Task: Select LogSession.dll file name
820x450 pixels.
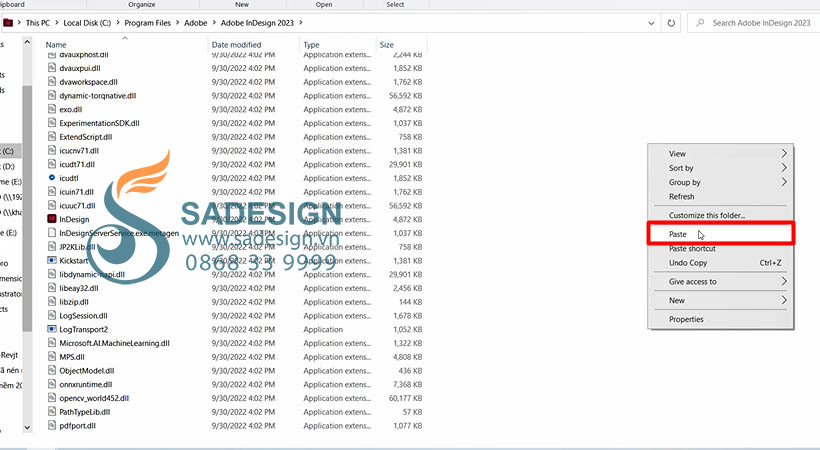Action: 83,316
